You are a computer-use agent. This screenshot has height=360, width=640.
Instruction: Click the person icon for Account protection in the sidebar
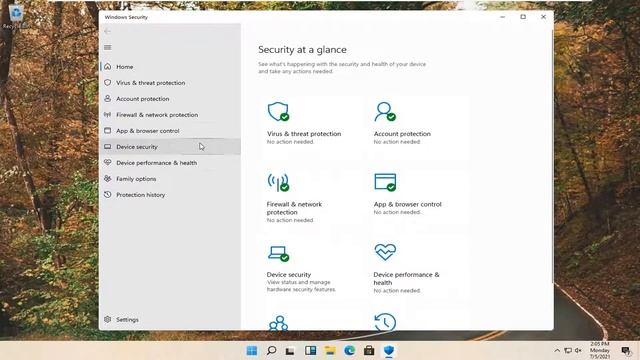pyautogui.click(x=108, y=98)
